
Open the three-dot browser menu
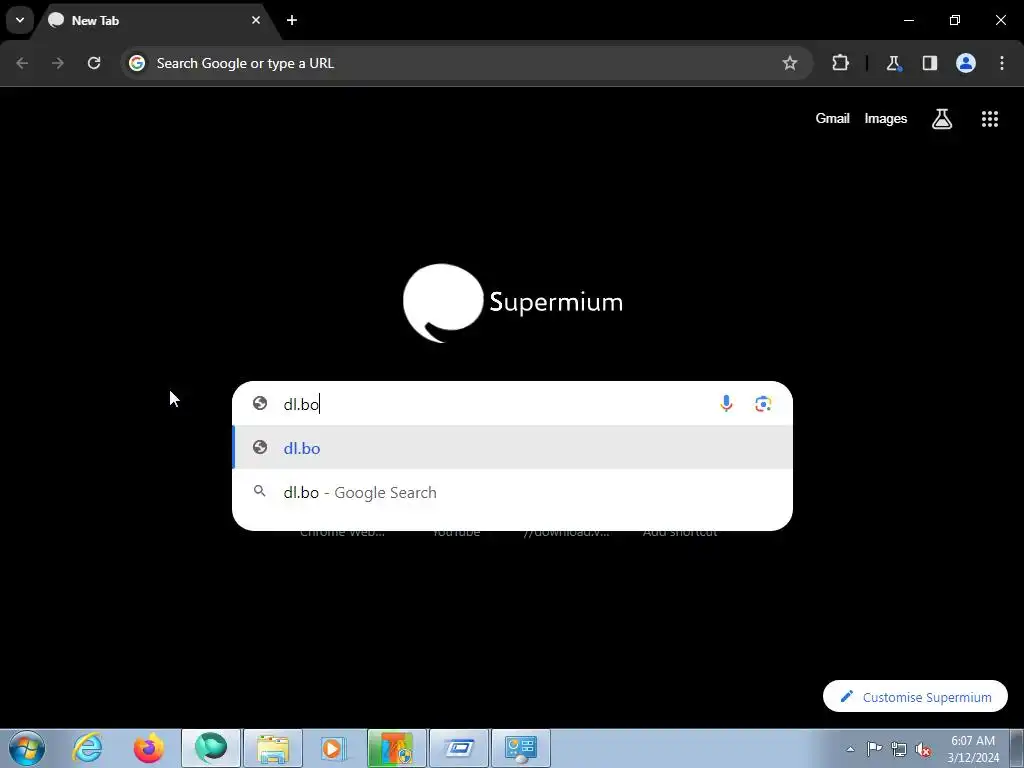click(1002, 63)
